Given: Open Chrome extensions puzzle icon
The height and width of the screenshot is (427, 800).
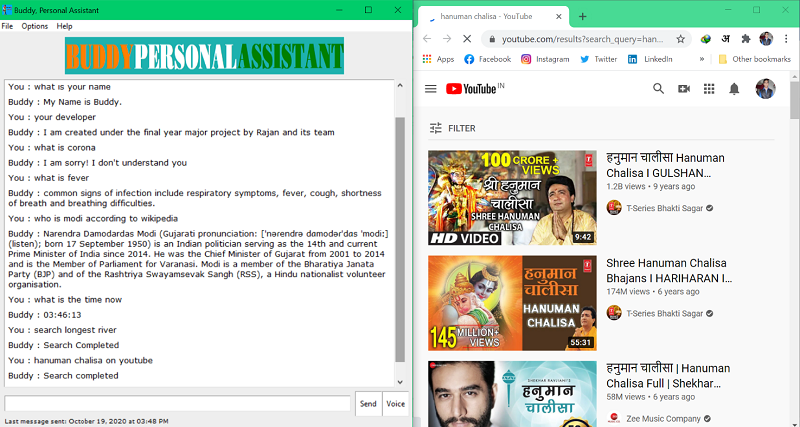Looking at the screenshot, I should point(744,39).
